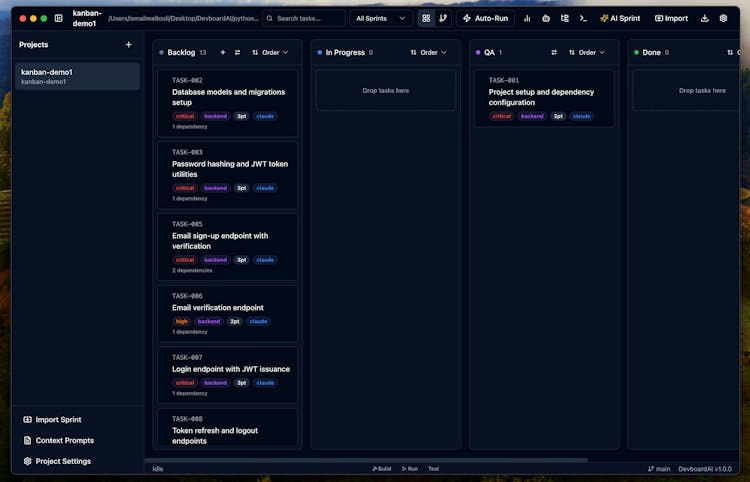
Task: Switch to the dependency graph view
Action: tap(443, 18)
